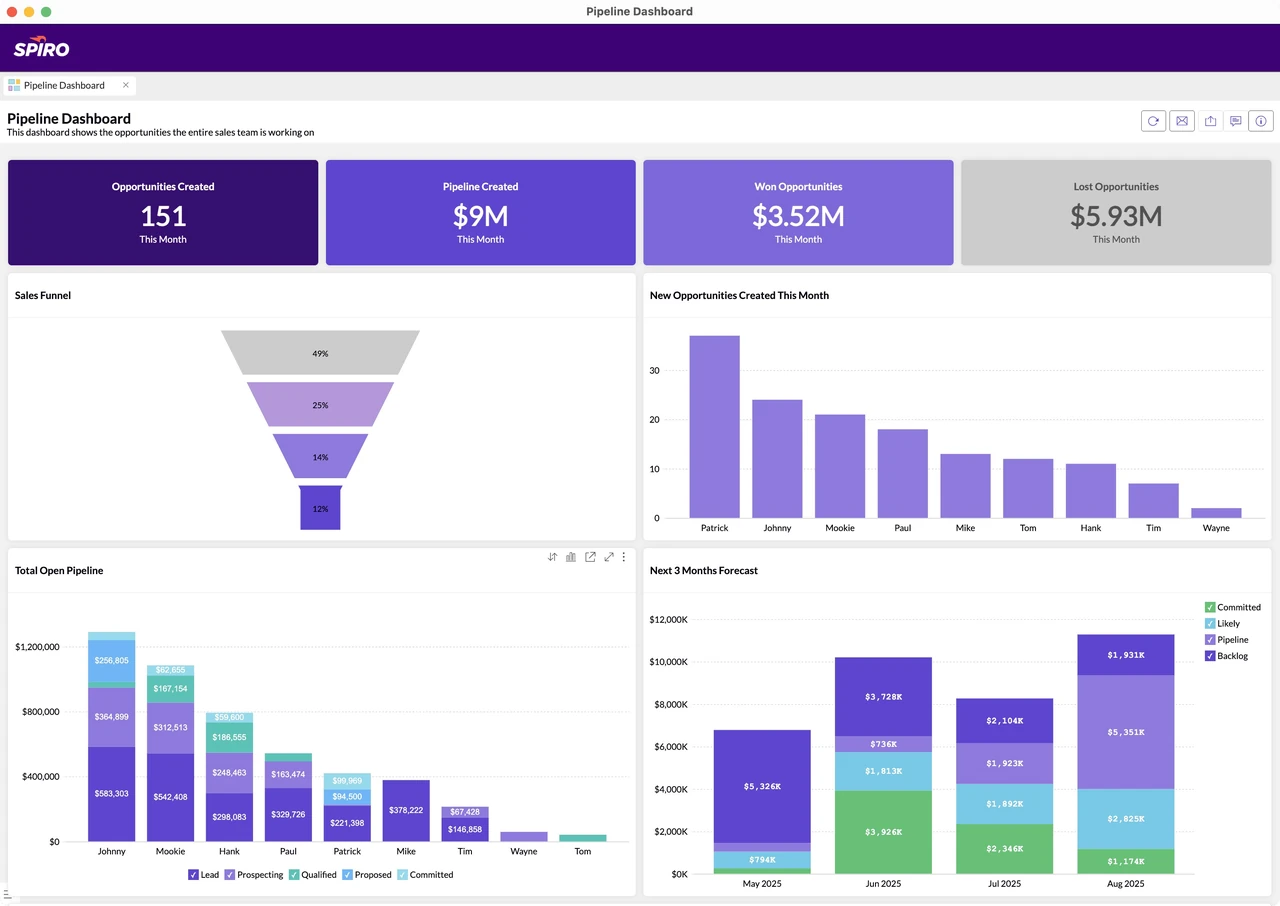Viewport: 1280px width, 906px height.
Task: Toggle the Qualified legend checkbox
Action: 294,875
